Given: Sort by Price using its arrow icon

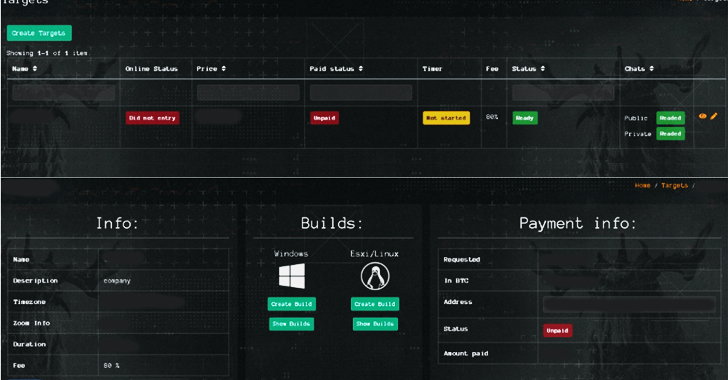Looking at the screenshot, I should [223, 69].
